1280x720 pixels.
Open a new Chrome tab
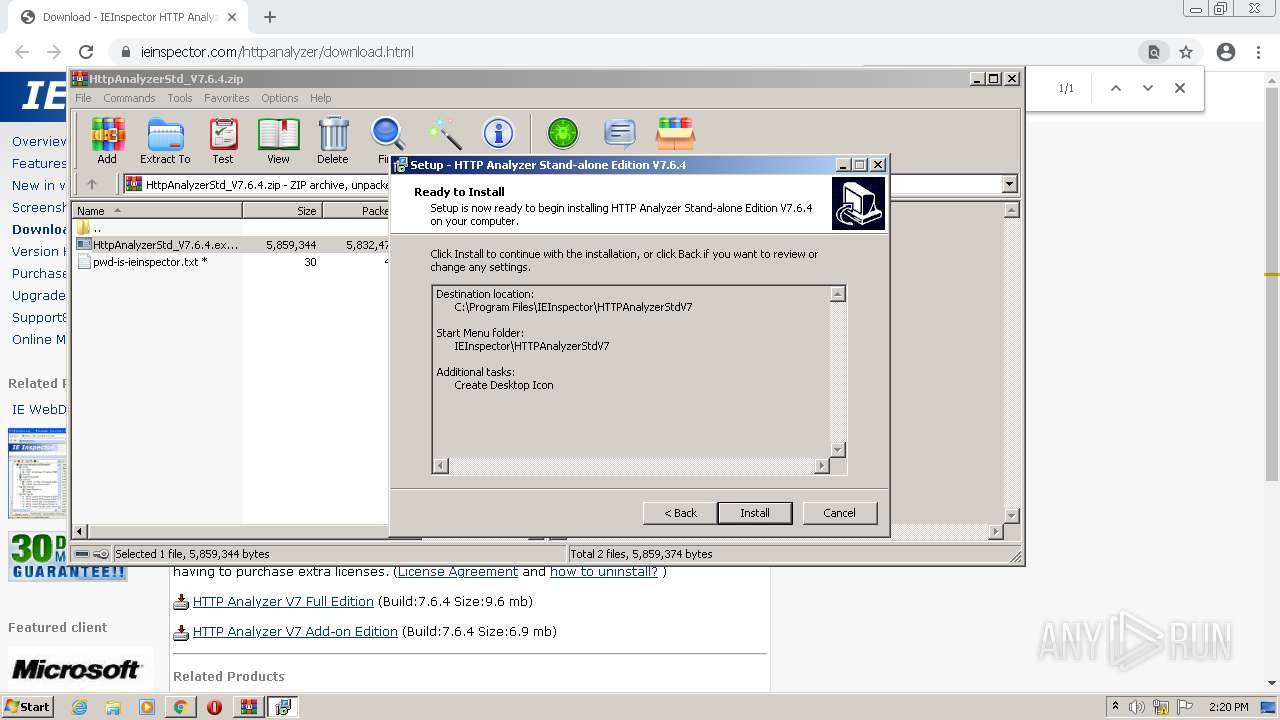click(270, 17)
